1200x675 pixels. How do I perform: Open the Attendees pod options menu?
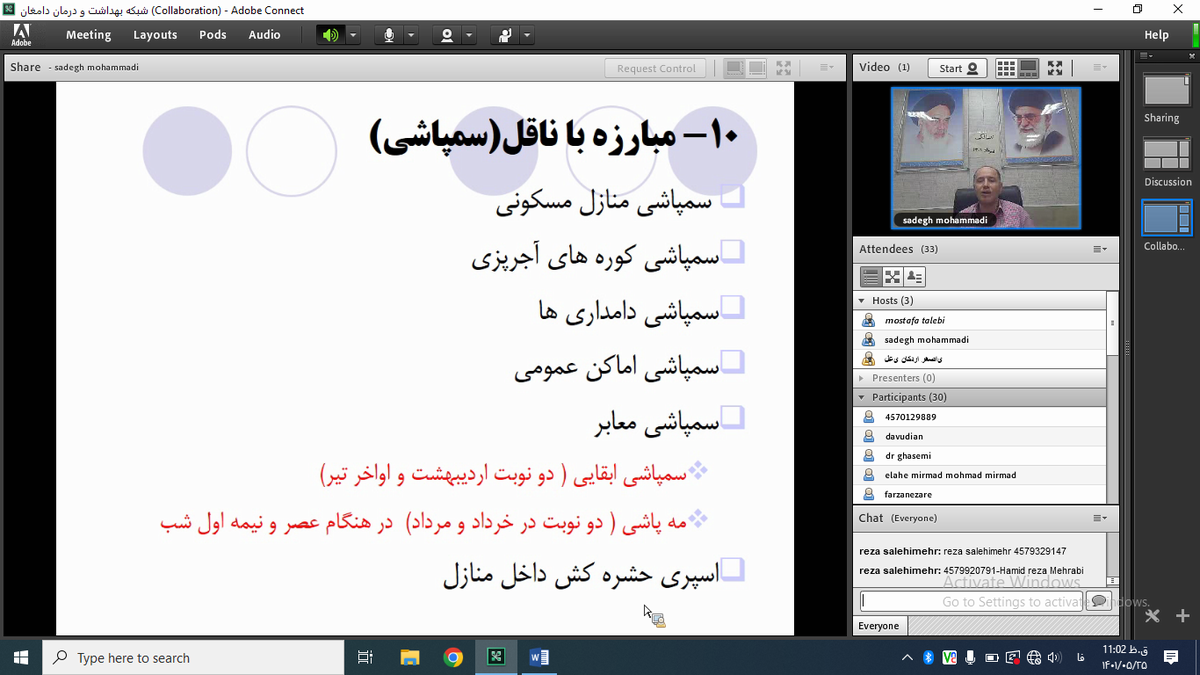1099,249
